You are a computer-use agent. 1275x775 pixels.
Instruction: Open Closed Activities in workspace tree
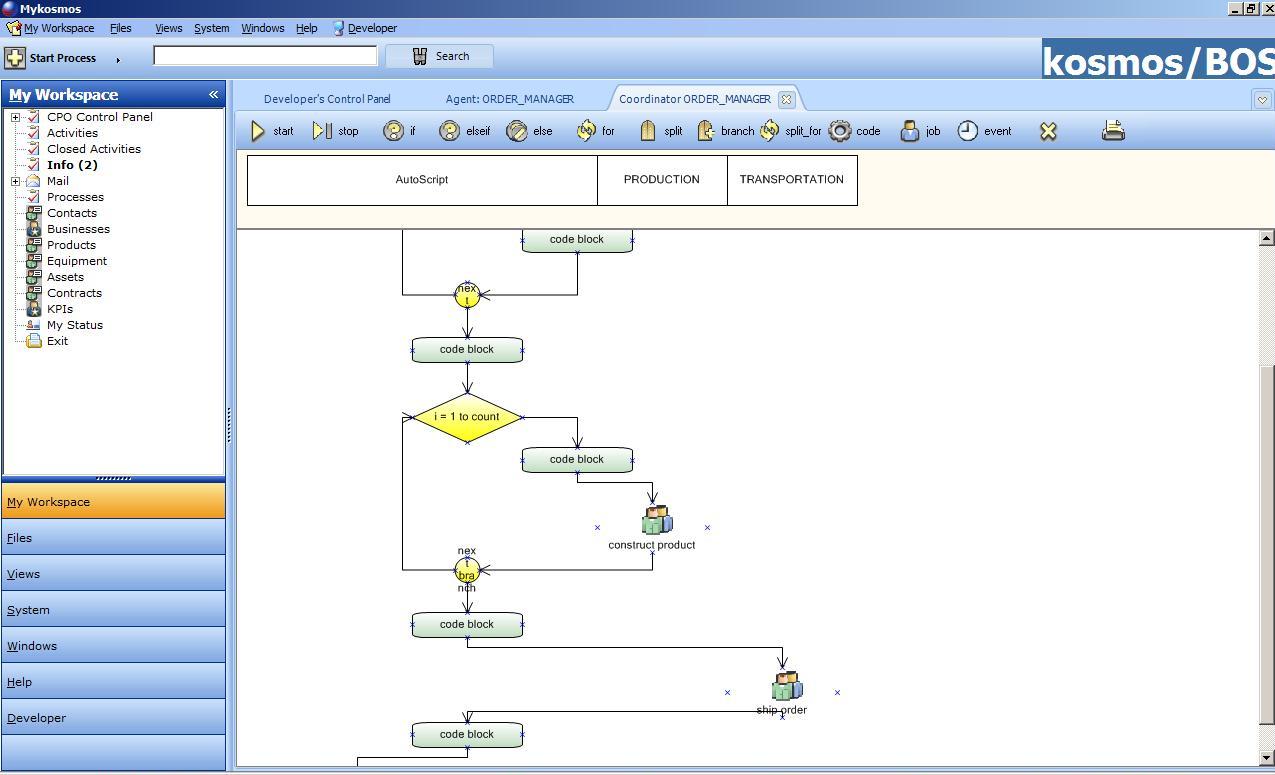94,149
